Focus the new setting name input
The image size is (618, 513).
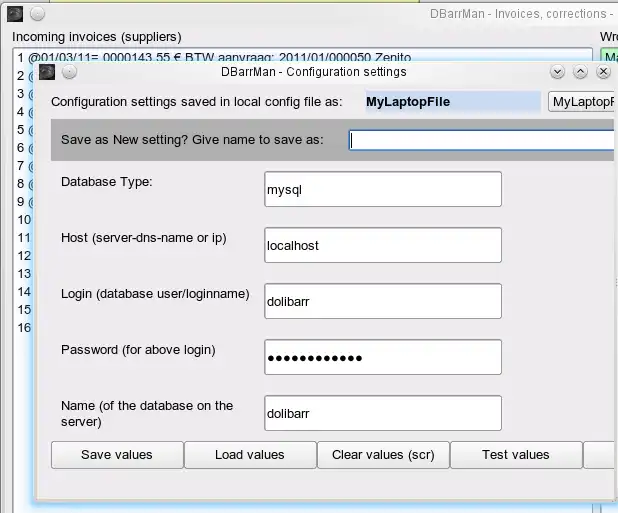click(x=482, y=140)
